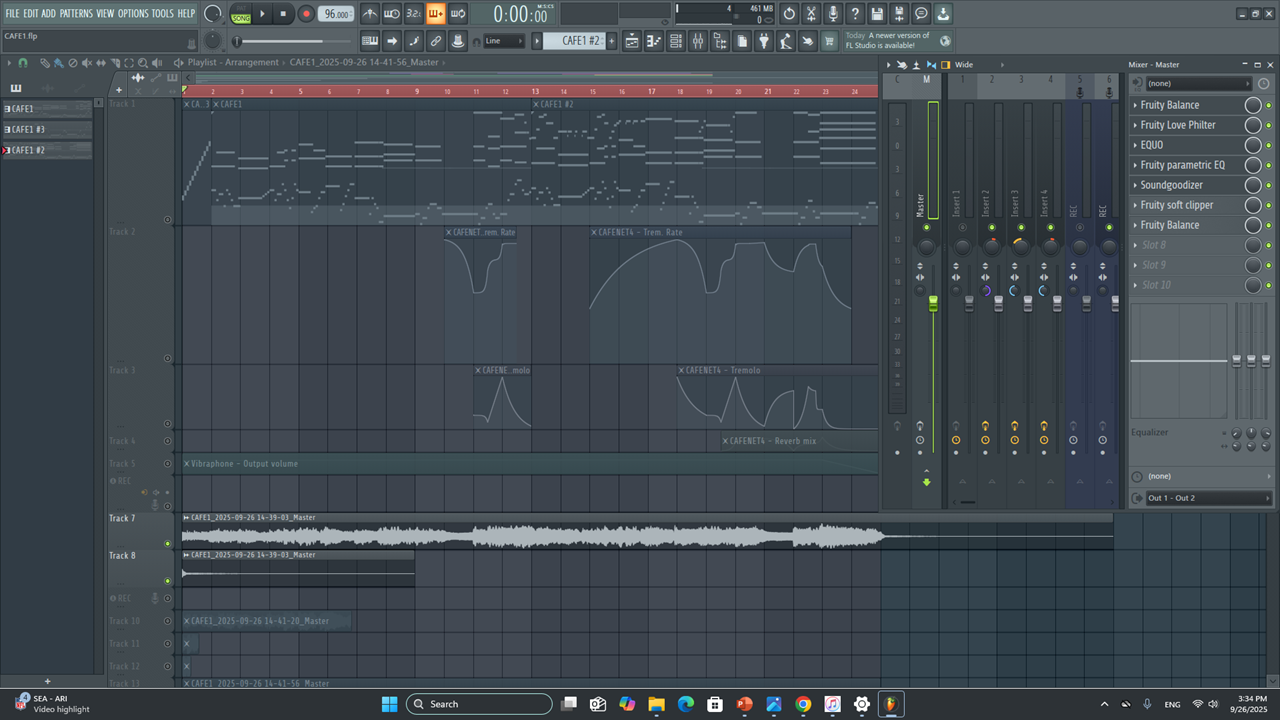Mute the Master mixer track
Screen dimensions: 1280x720
pos(927,227)
